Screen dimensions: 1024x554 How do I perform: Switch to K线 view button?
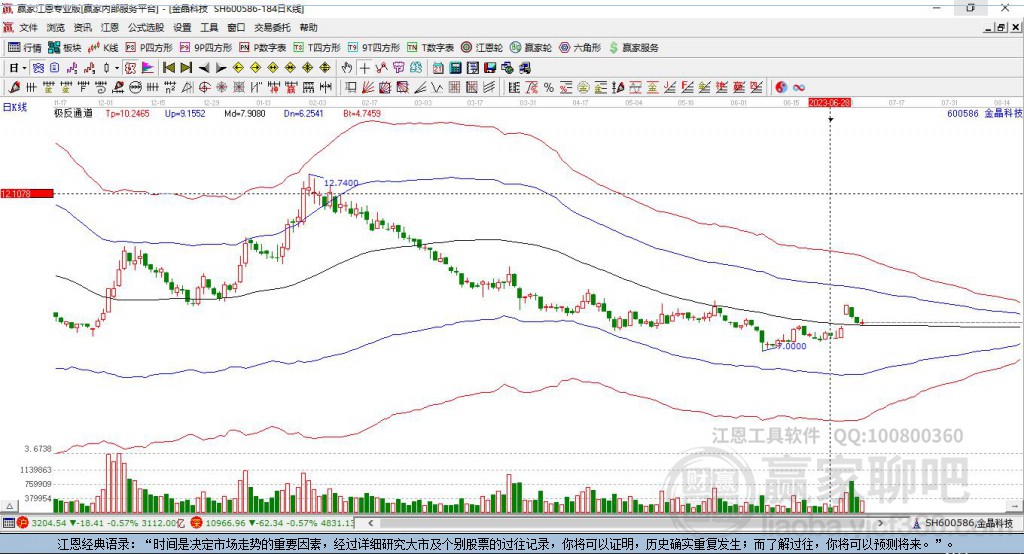[104, 48]
